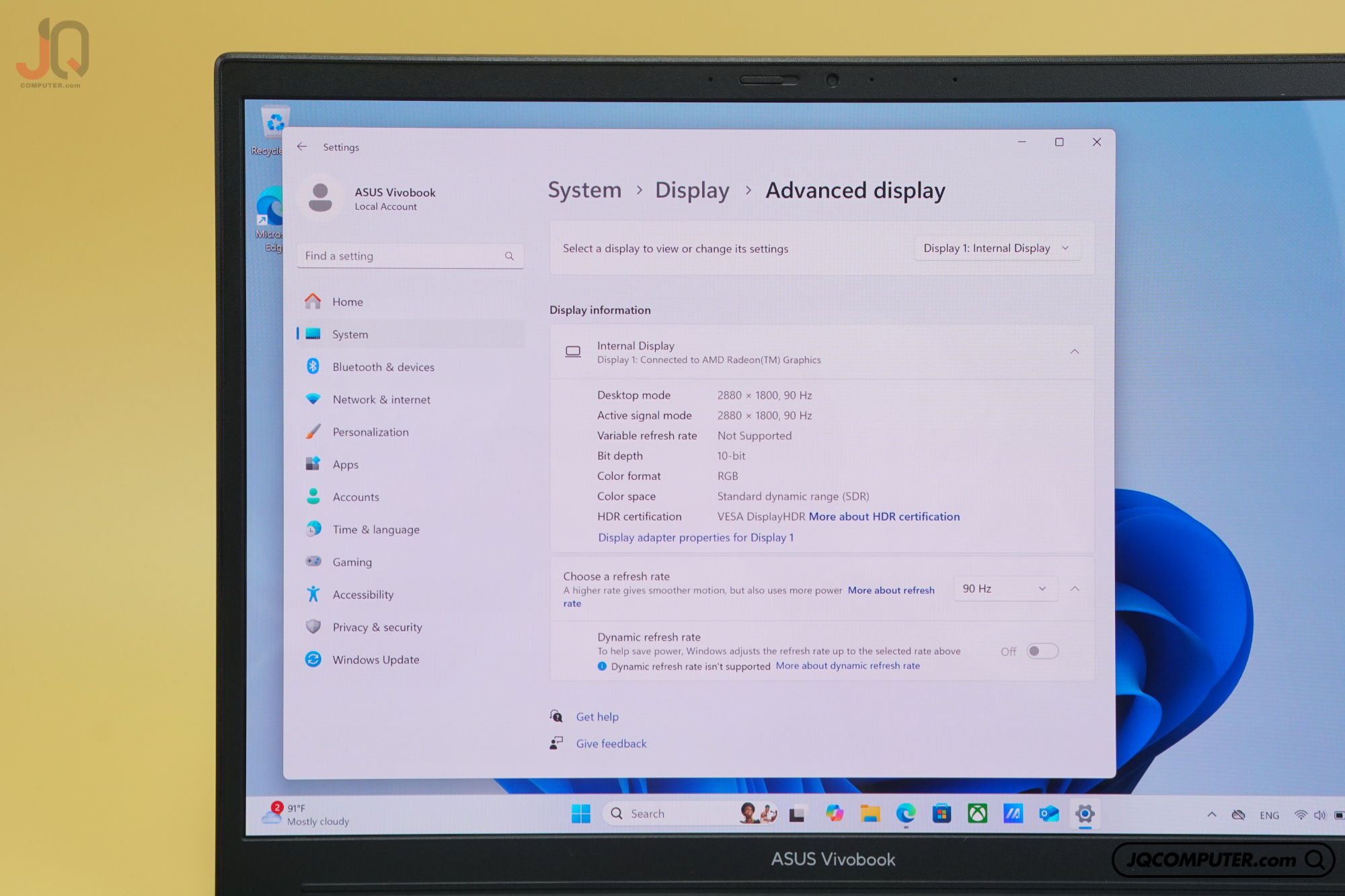Viewport: 1345px width, 896px height.
Task: Click the Get help link
Action: click(597, 717)
